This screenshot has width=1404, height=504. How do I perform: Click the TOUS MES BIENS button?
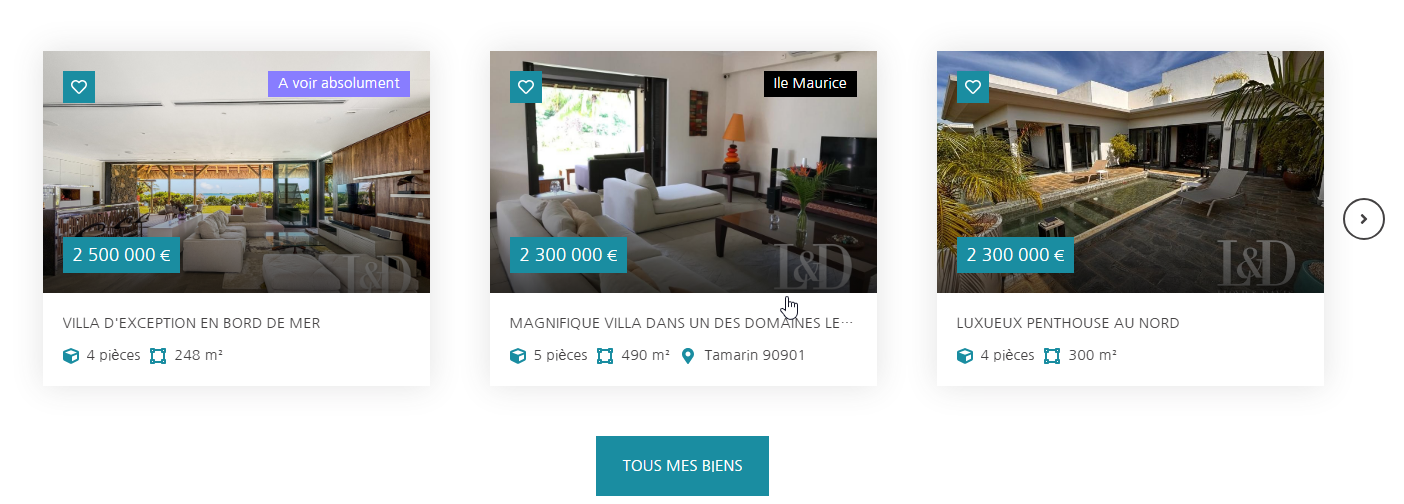coord(682,466)
